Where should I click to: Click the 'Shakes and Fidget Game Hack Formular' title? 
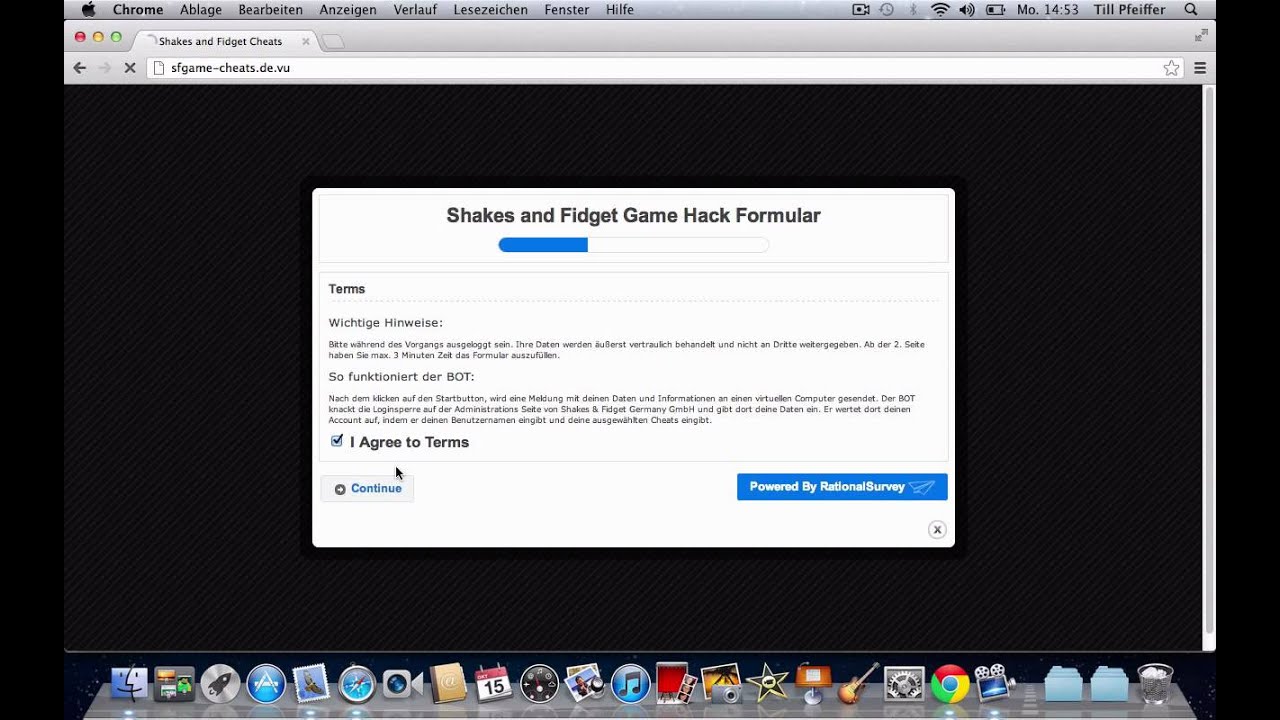[x=633, y=215]
